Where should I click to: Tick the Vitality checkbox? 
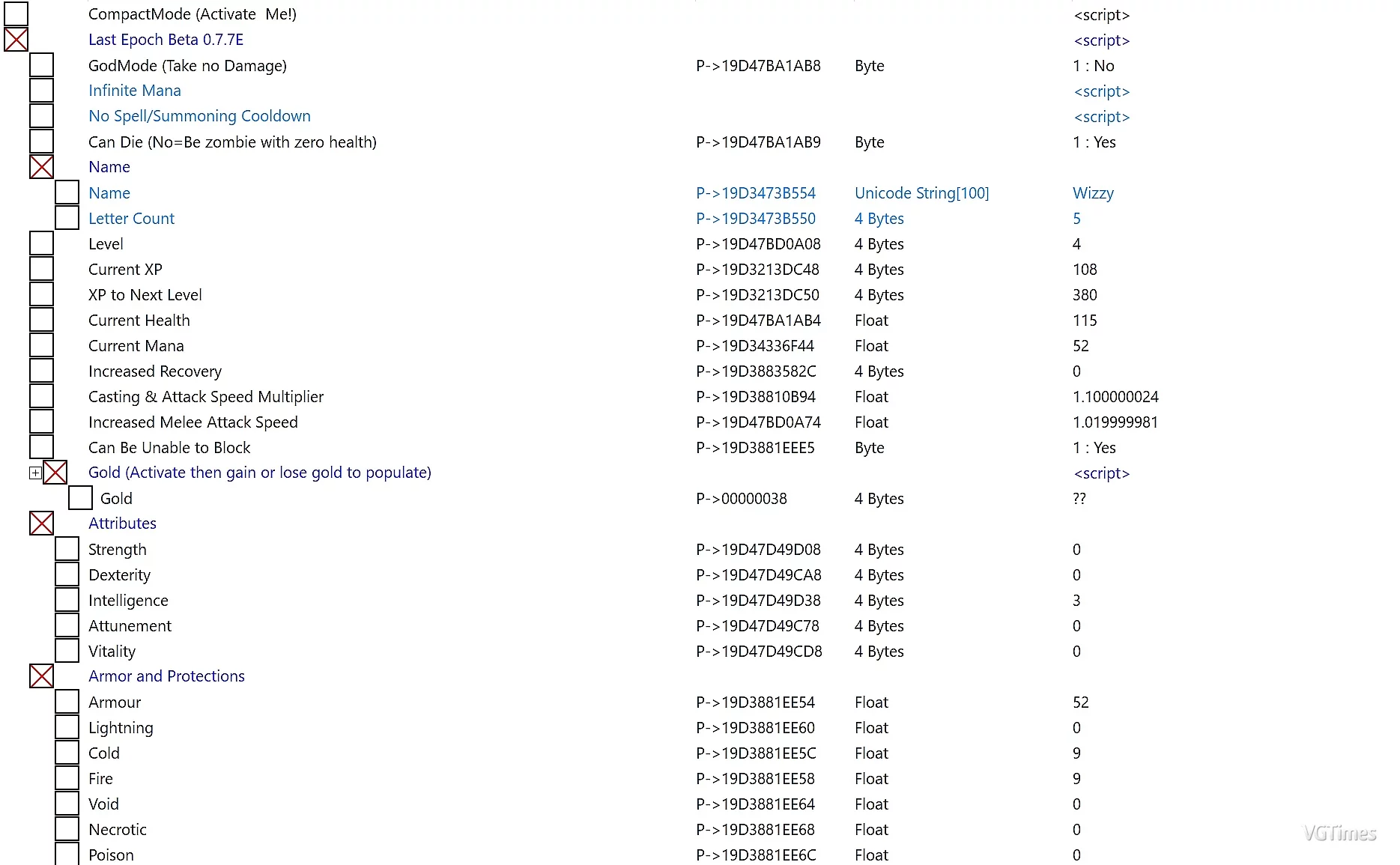click(x=67, y=651)
